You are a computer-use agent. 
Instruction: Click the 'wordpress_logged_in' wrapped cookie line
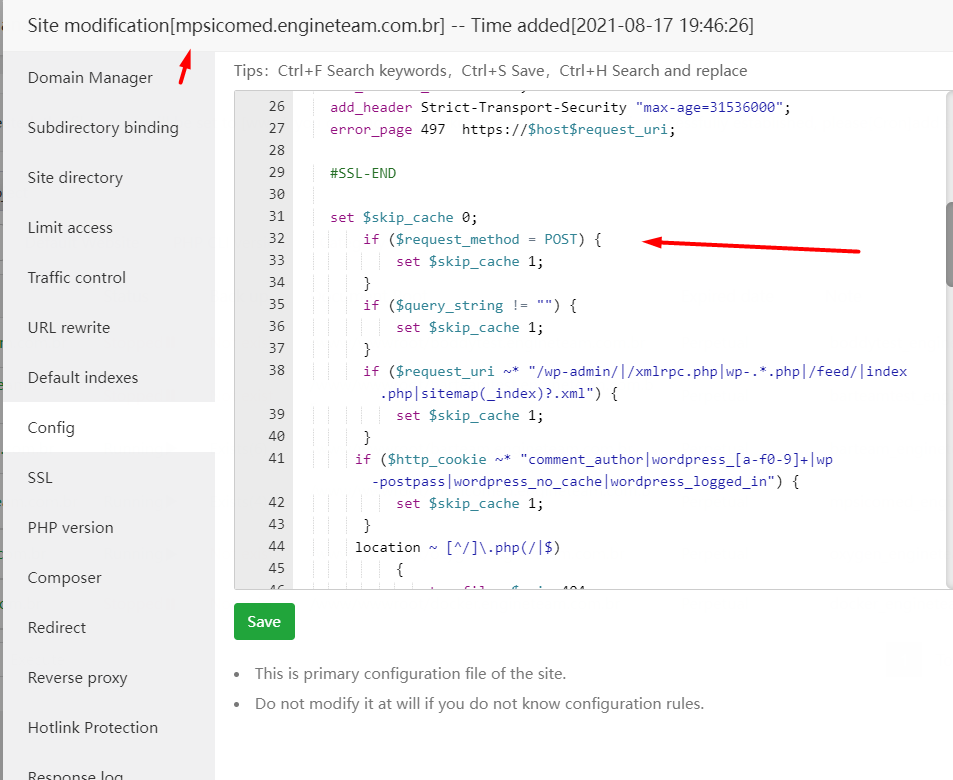click(x=585, y=481)
